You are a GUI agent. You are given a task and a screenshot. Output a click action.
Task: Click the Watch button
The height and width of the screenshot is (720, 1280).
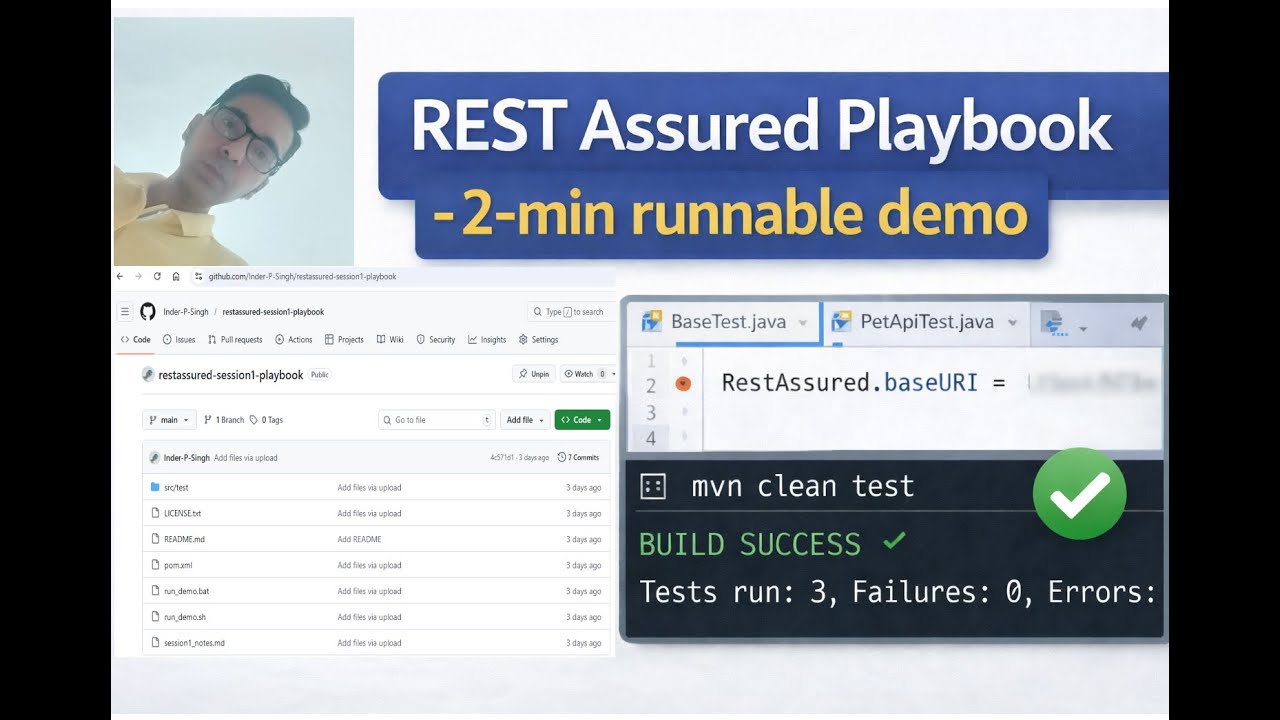coord(588,374)
